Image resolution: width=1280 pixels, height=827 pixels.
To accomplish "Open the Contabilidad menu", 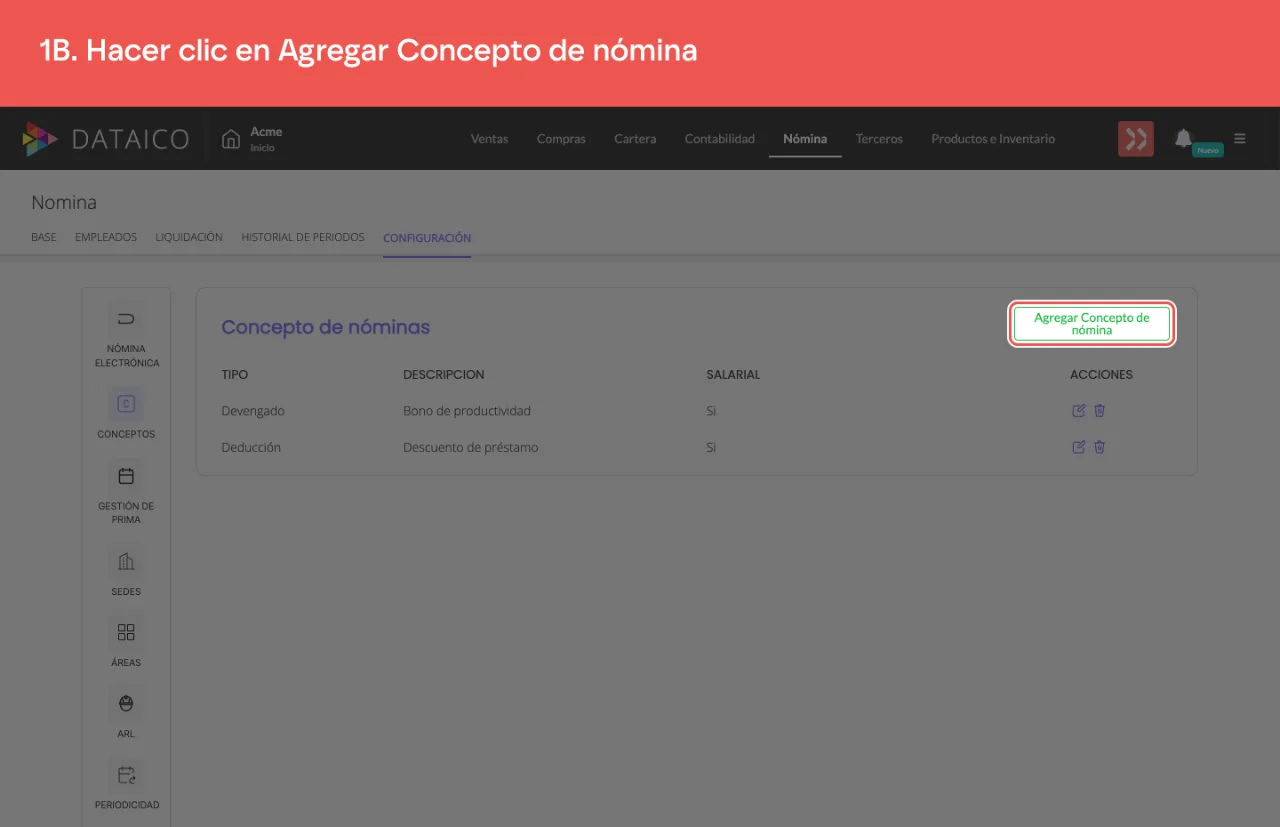I will [x=719, y=139].
